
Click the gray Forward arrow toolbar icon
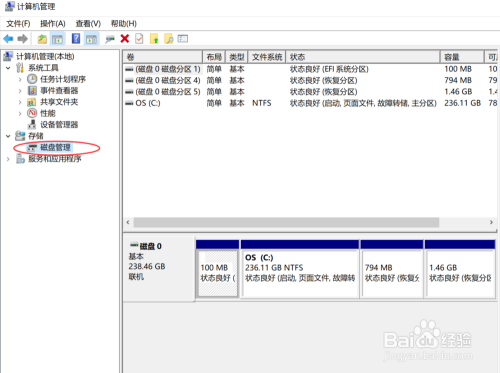pyautogui.click(x=23, y=39)
